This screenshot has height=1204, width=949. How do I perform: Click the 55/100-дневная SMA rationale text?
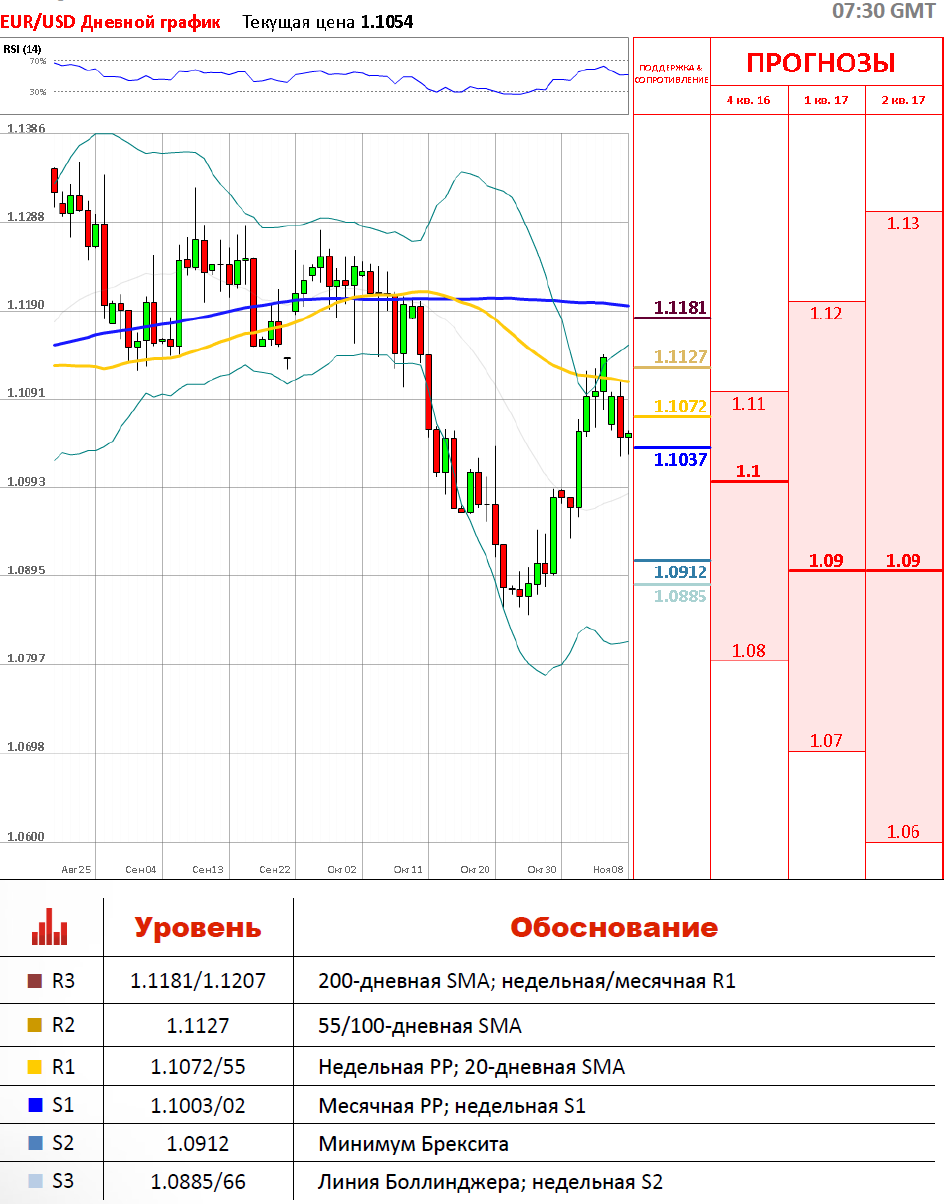click(x=420, y=1025)
